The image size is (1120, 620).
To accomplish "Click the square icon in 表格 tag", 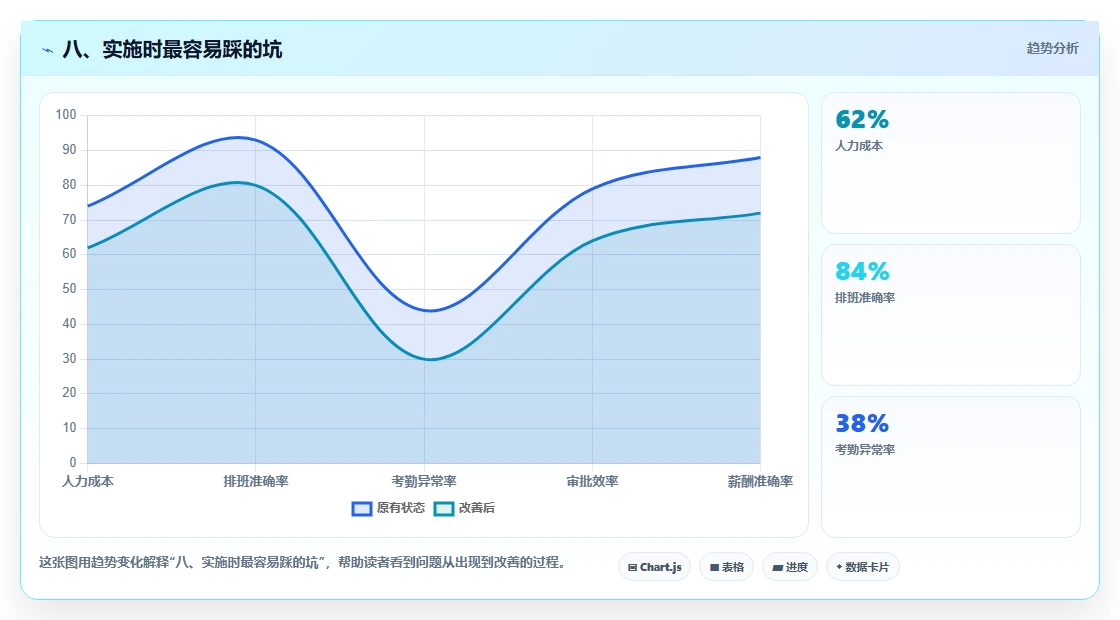I will 714,568.
